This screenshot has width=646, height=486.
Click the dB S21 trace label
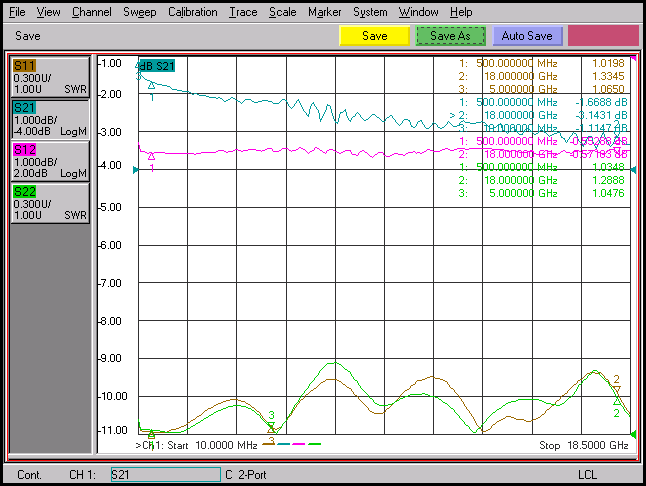[157, 66]
